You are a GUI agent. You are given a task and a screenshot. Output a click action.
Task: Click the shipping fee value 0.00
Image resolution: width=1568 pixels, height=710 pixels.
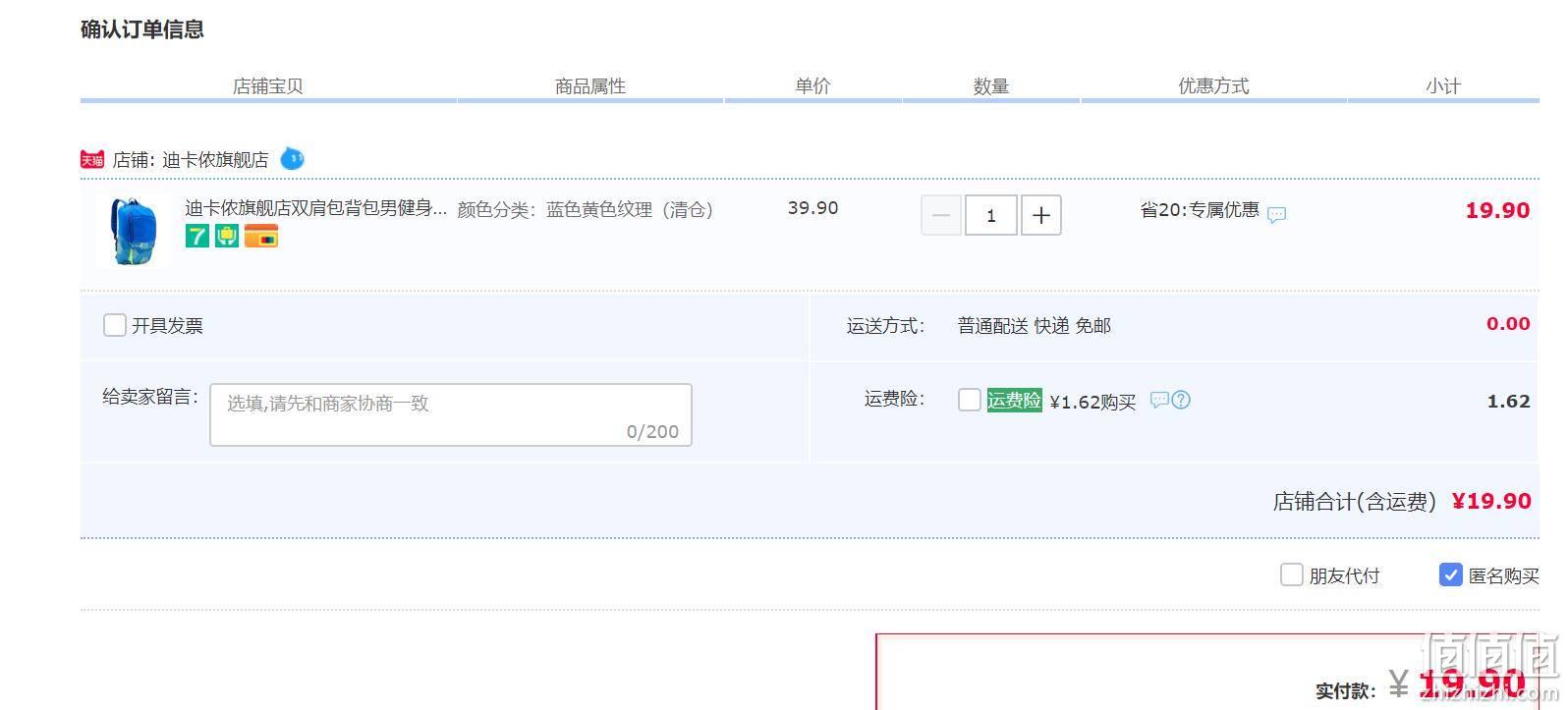(x=1508, y=324)
